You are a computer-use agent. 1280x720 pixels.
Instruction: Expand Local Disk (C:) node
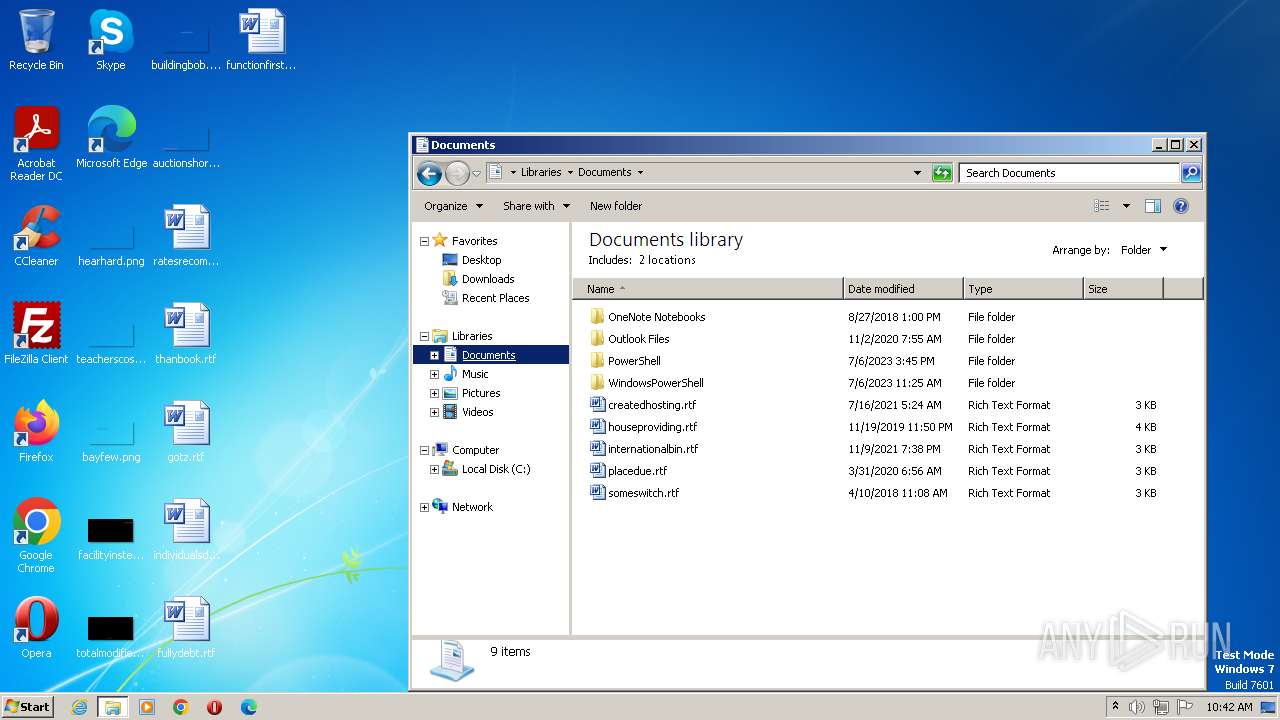coord(434,469)
